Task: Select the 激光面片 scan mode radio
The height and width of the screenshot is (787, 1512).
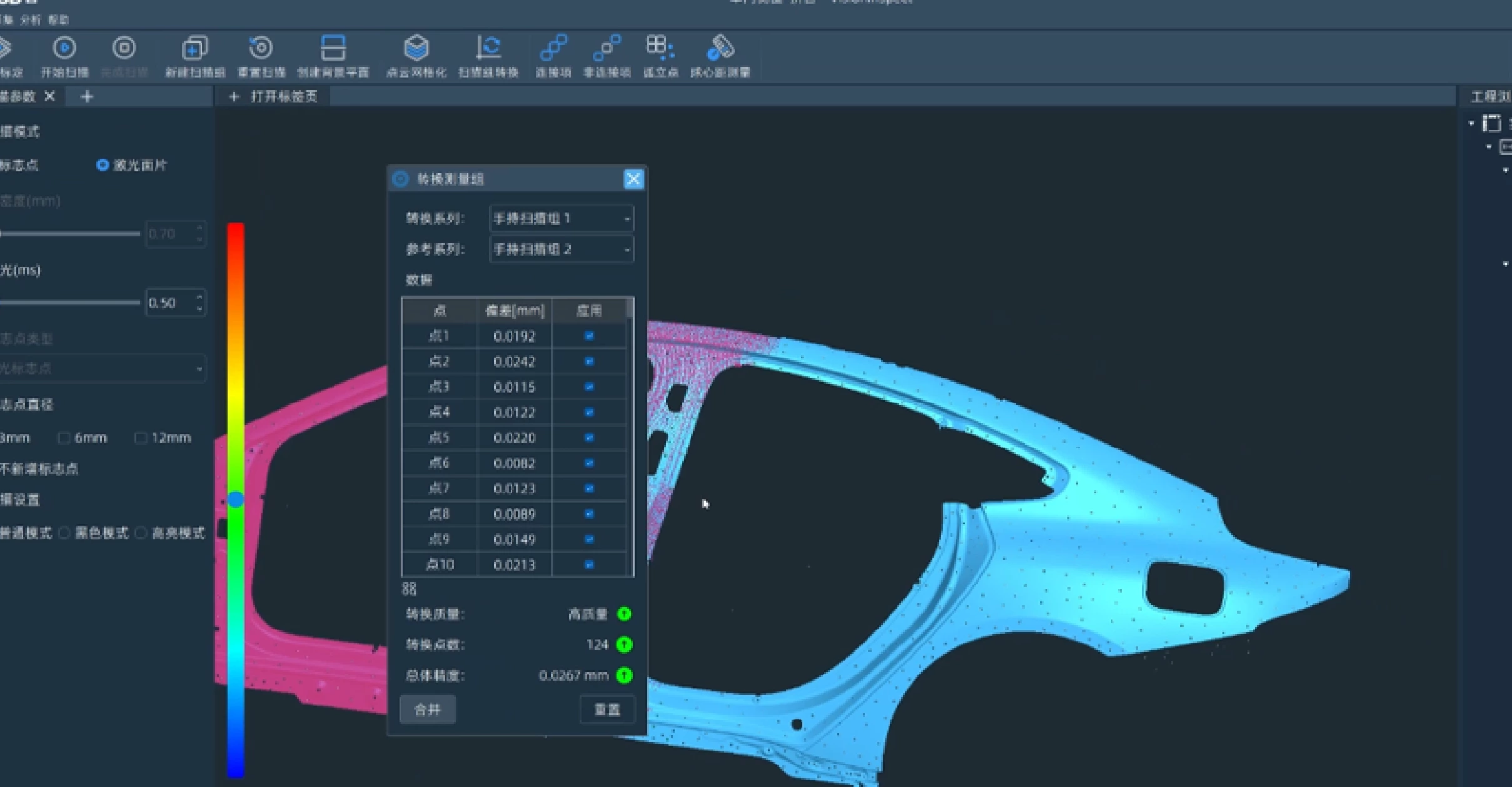Action: [103, 165]
